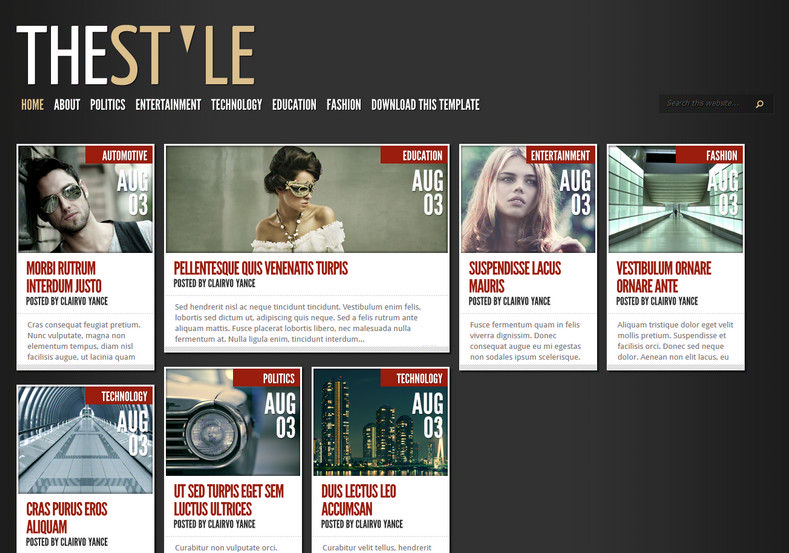Open the Education navigation item
Screen dimensions: 789x553
294,105
